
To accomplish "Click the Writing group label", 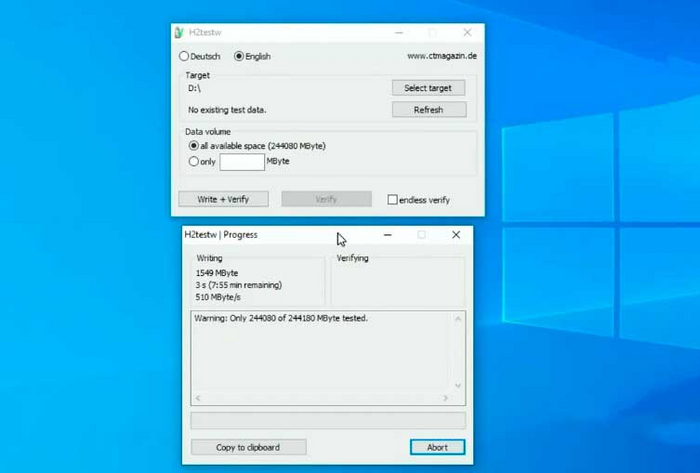I will point(209,258).
